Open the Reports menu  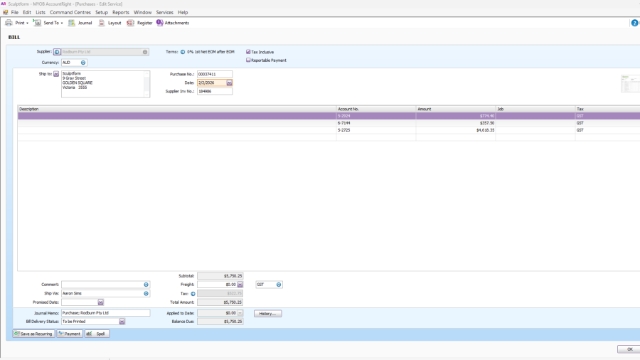pyautogui.click(x=121, y=12)
